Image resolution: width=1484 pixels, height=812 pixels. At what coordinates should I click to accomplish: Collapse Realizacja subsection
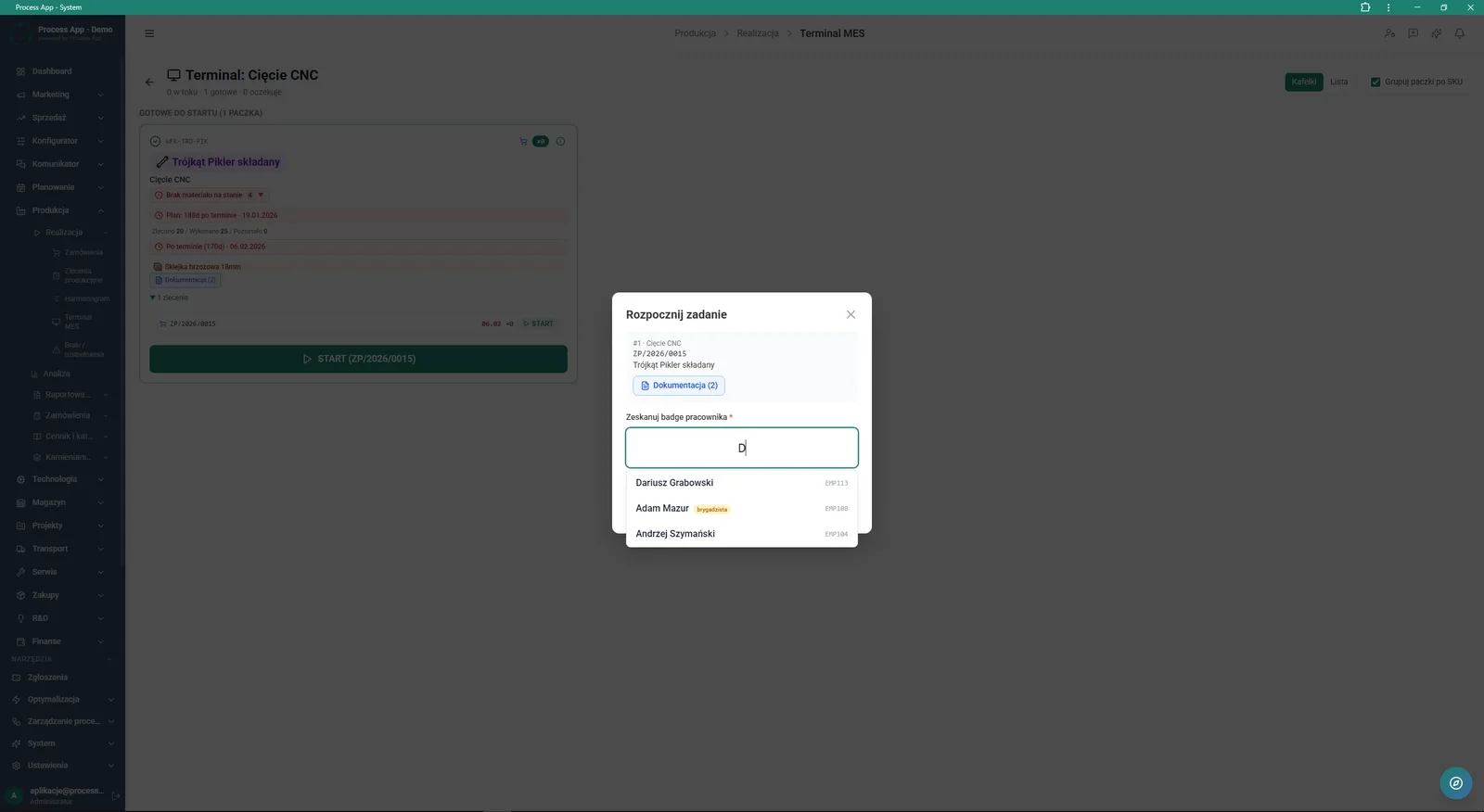pos(70,233)
